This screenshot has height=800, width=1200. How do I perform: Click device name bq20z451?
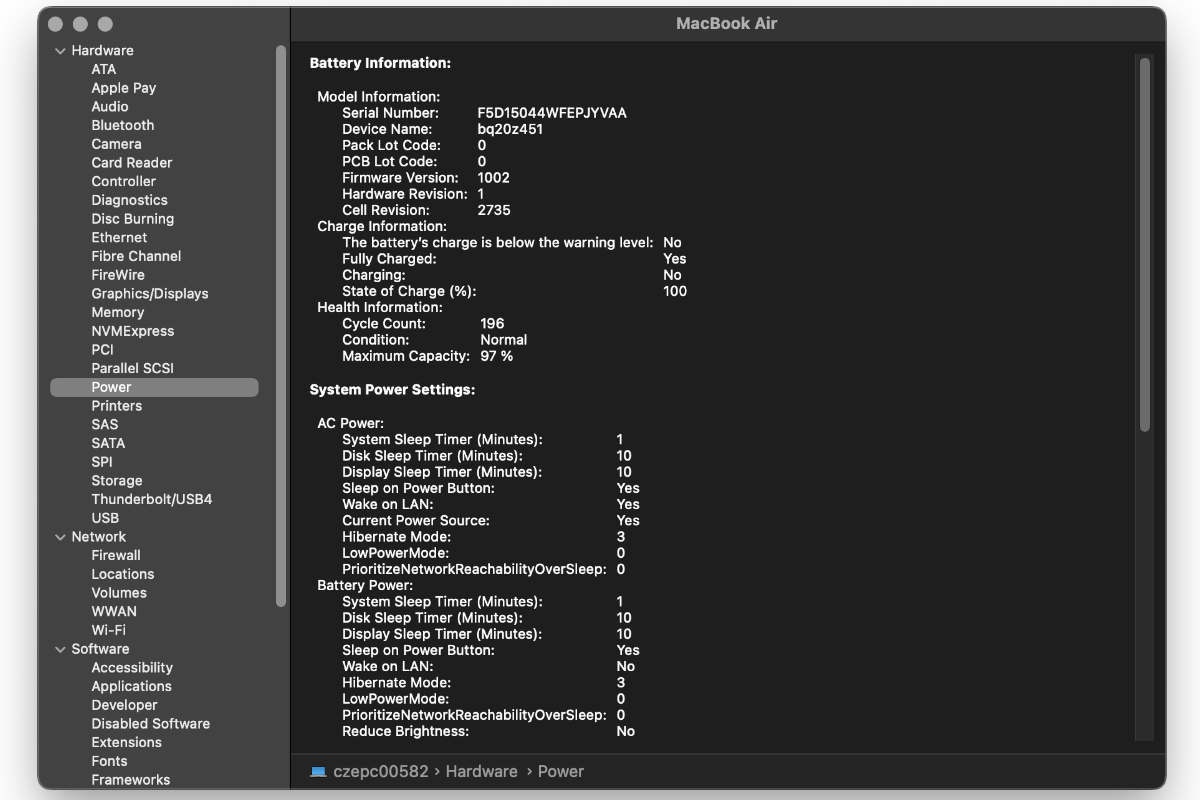[x=510, y=129]
